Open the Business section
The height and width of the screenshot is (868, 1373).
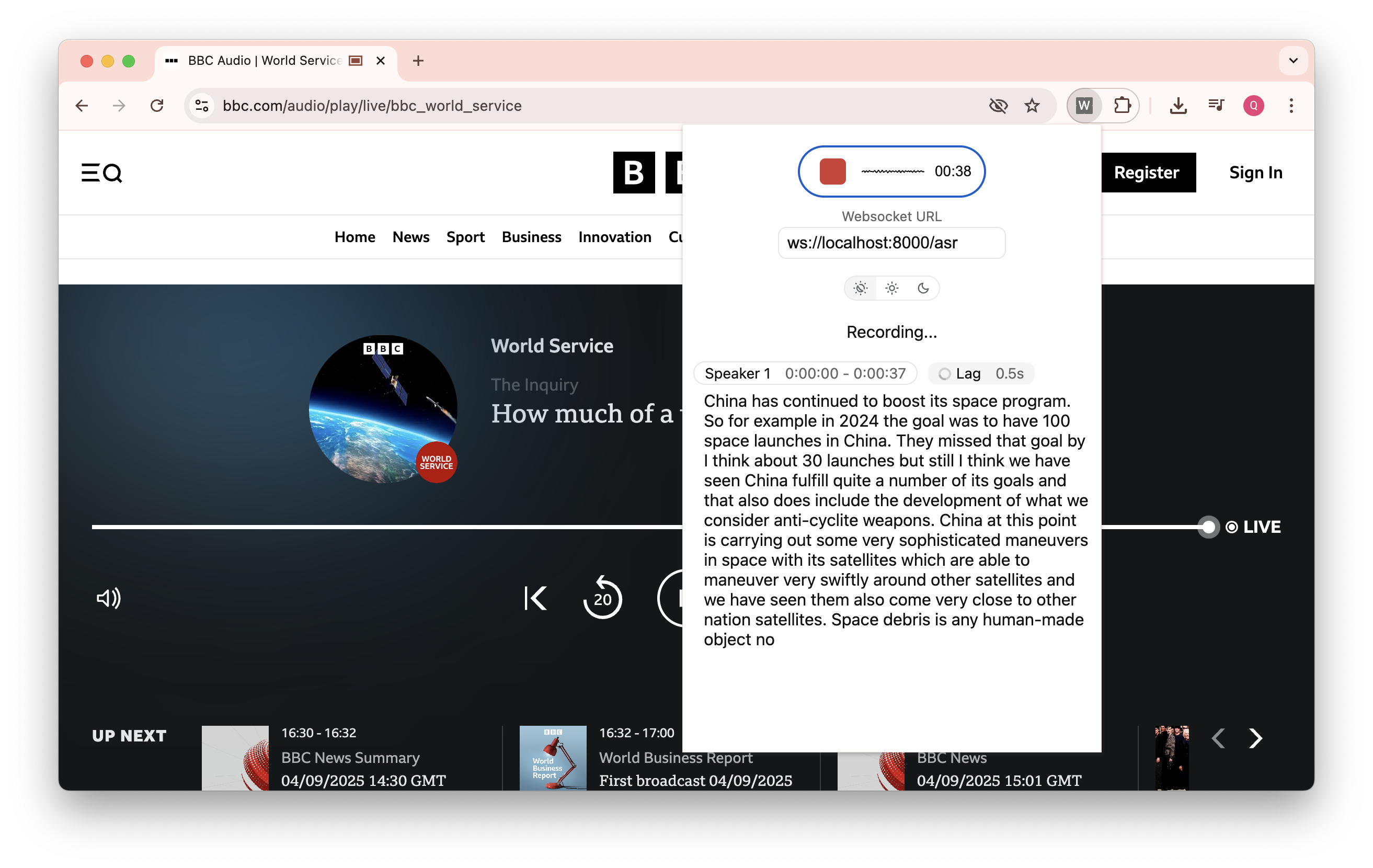tap(531, 237)
